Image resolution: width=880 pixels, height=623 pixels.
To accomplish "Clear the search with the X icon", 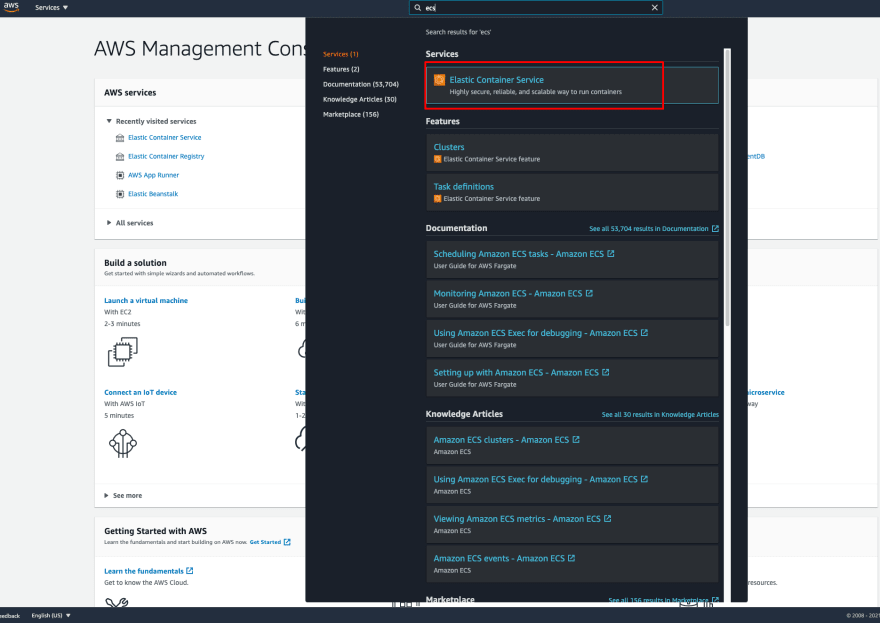I will point(654,7).
